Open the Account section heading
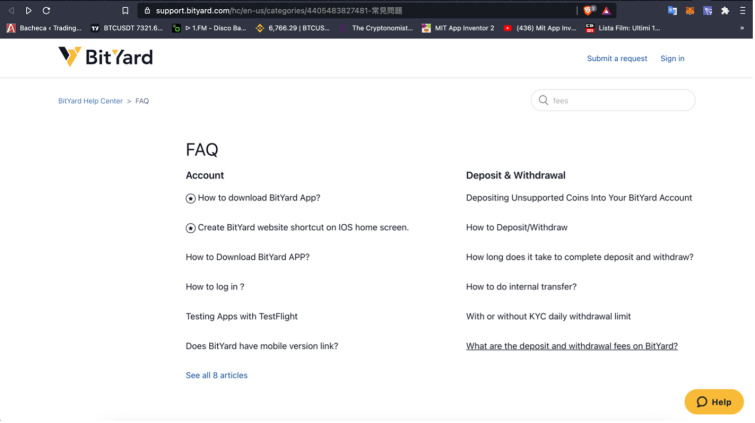 point(205,175)
